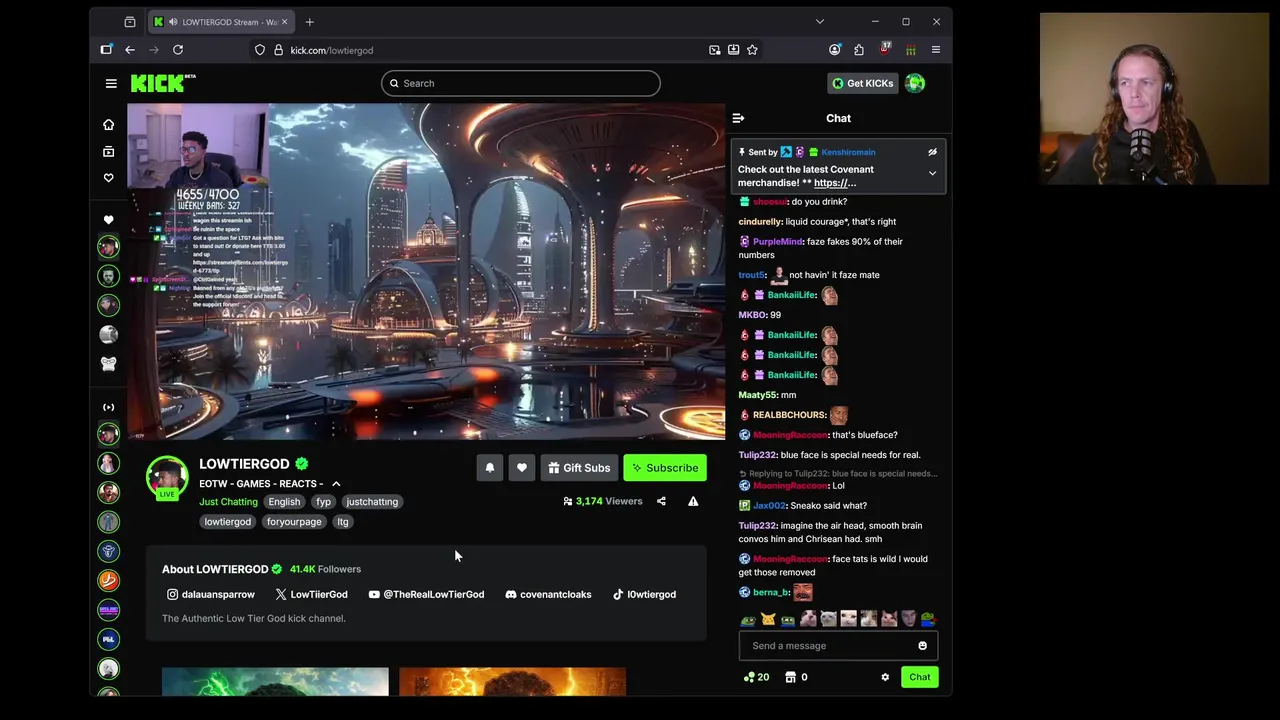Open the channel points balance showing 20
The height and width of the screenshot is (720, 1280).
[x=756, y=678]
